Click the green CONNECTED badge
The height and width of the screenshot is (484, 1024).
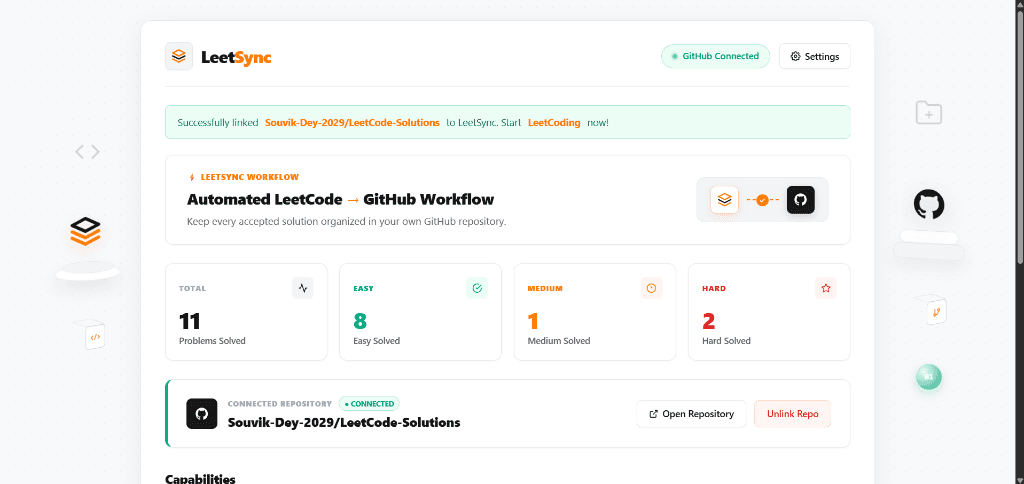tap(369, 404)
